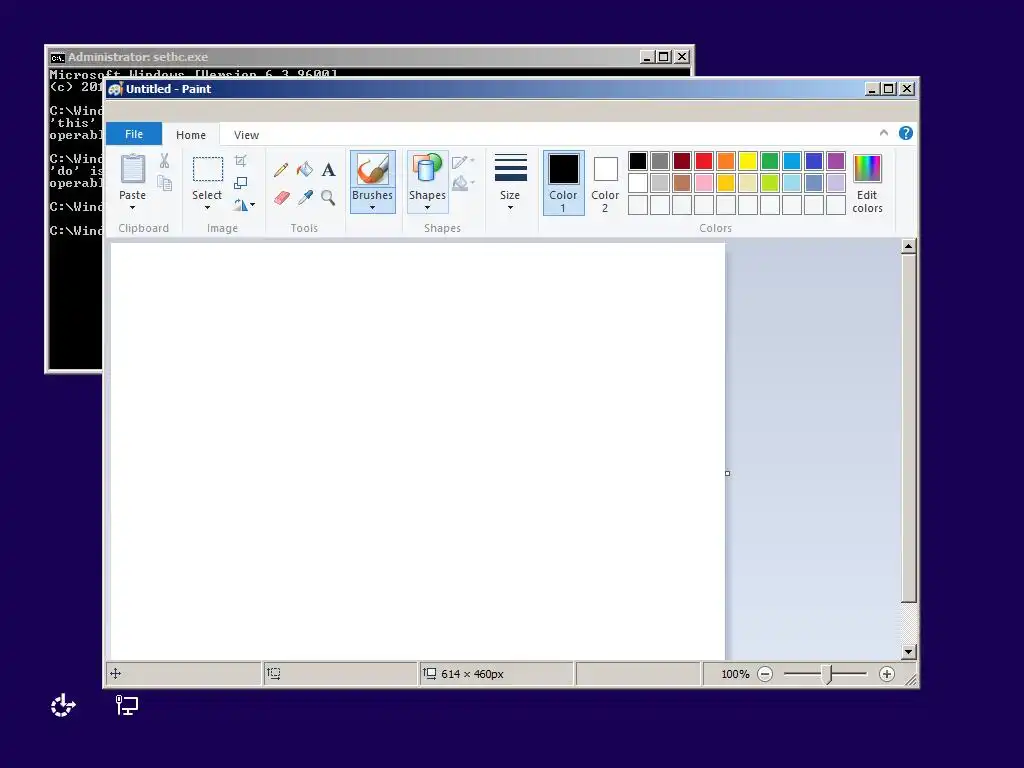Pick the purple color swatch

tap(836, 161)
